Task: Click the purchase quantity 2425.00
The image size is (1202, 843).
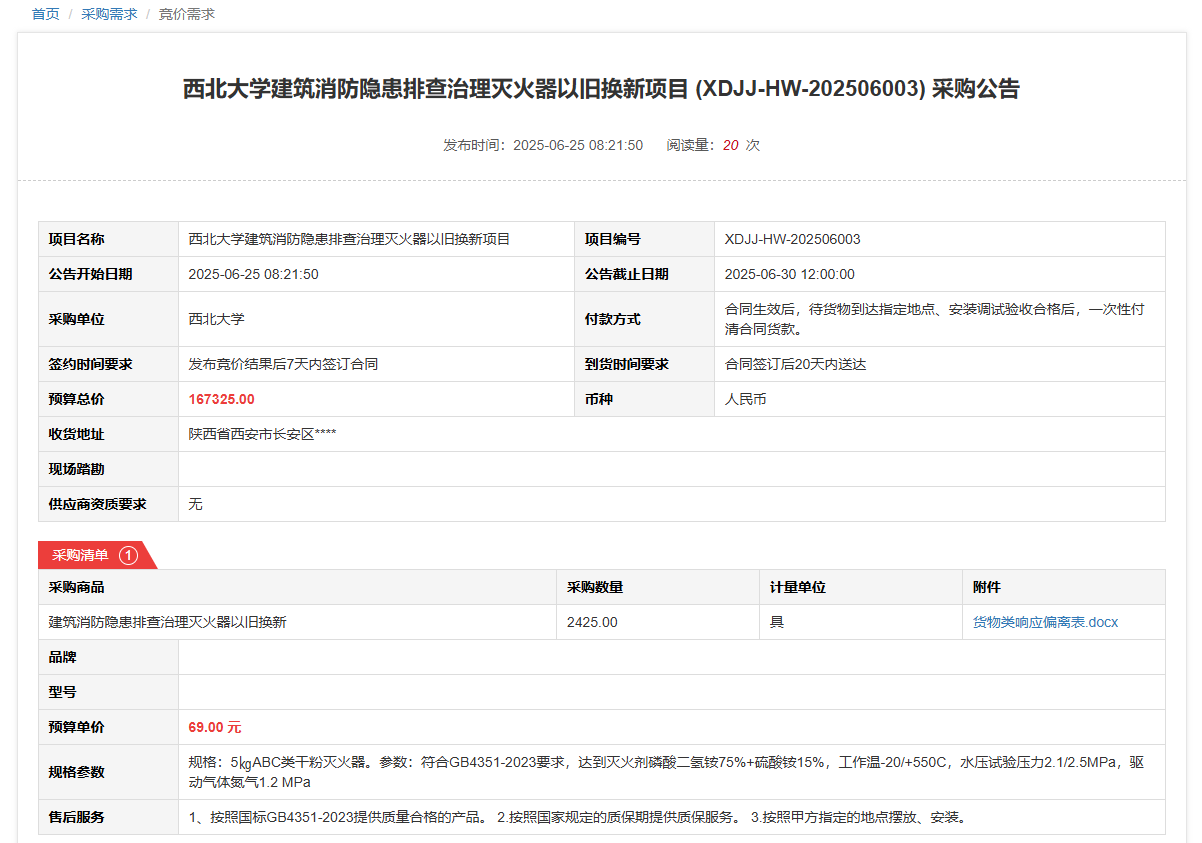Action: 592,622
